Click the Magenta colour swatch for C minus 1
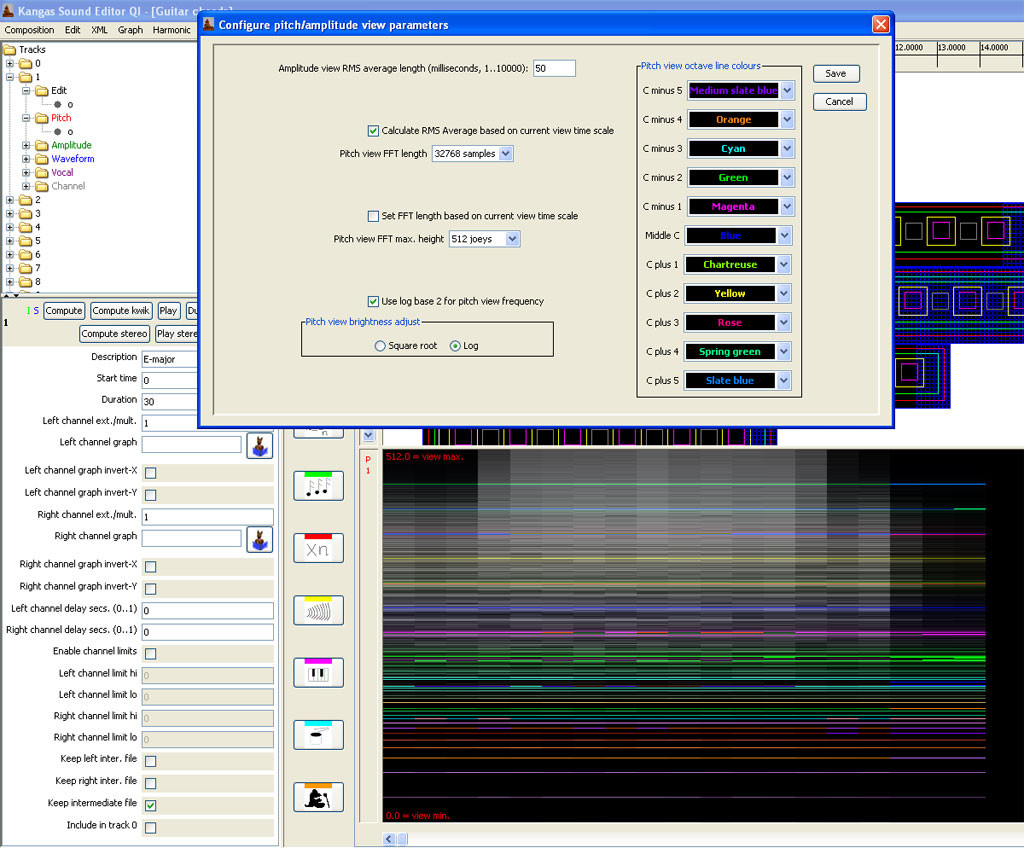 point(733,206)
